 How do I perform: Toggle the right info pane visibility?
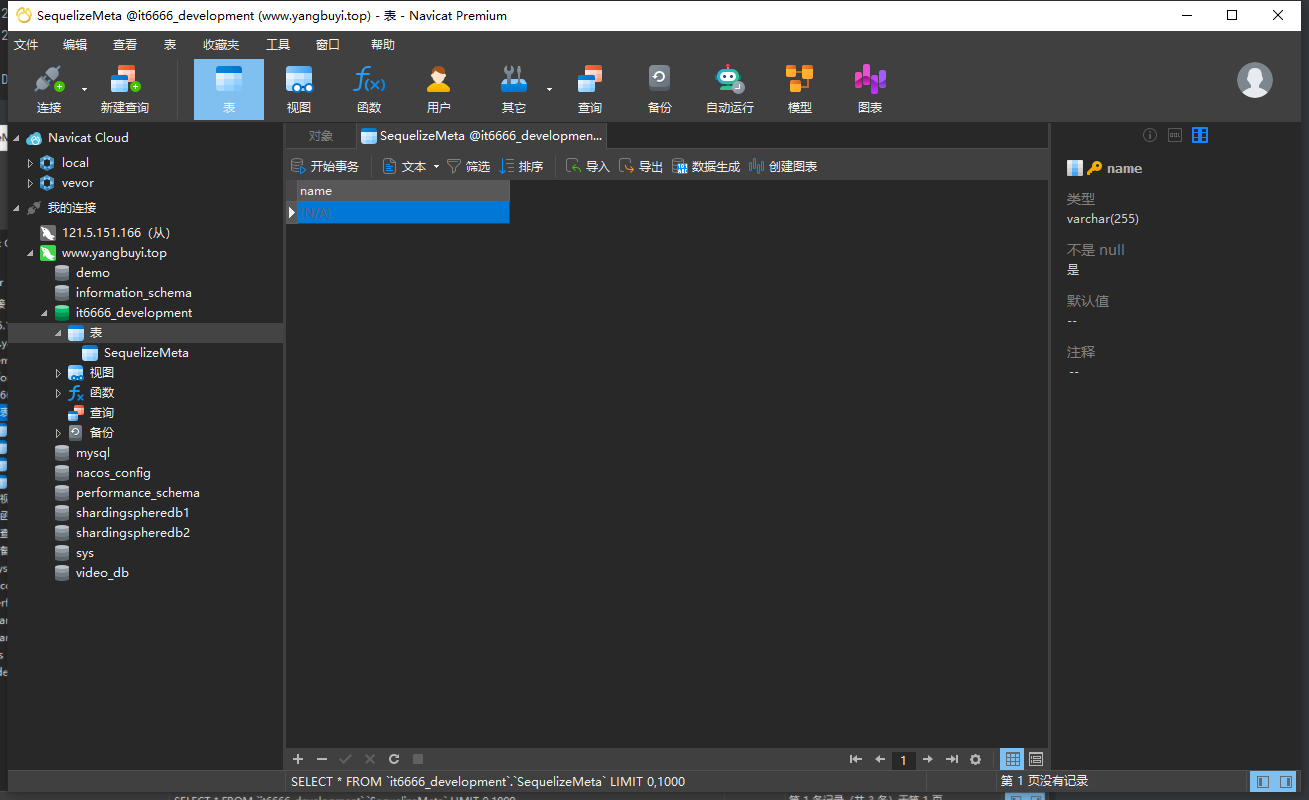(1286, 781)
